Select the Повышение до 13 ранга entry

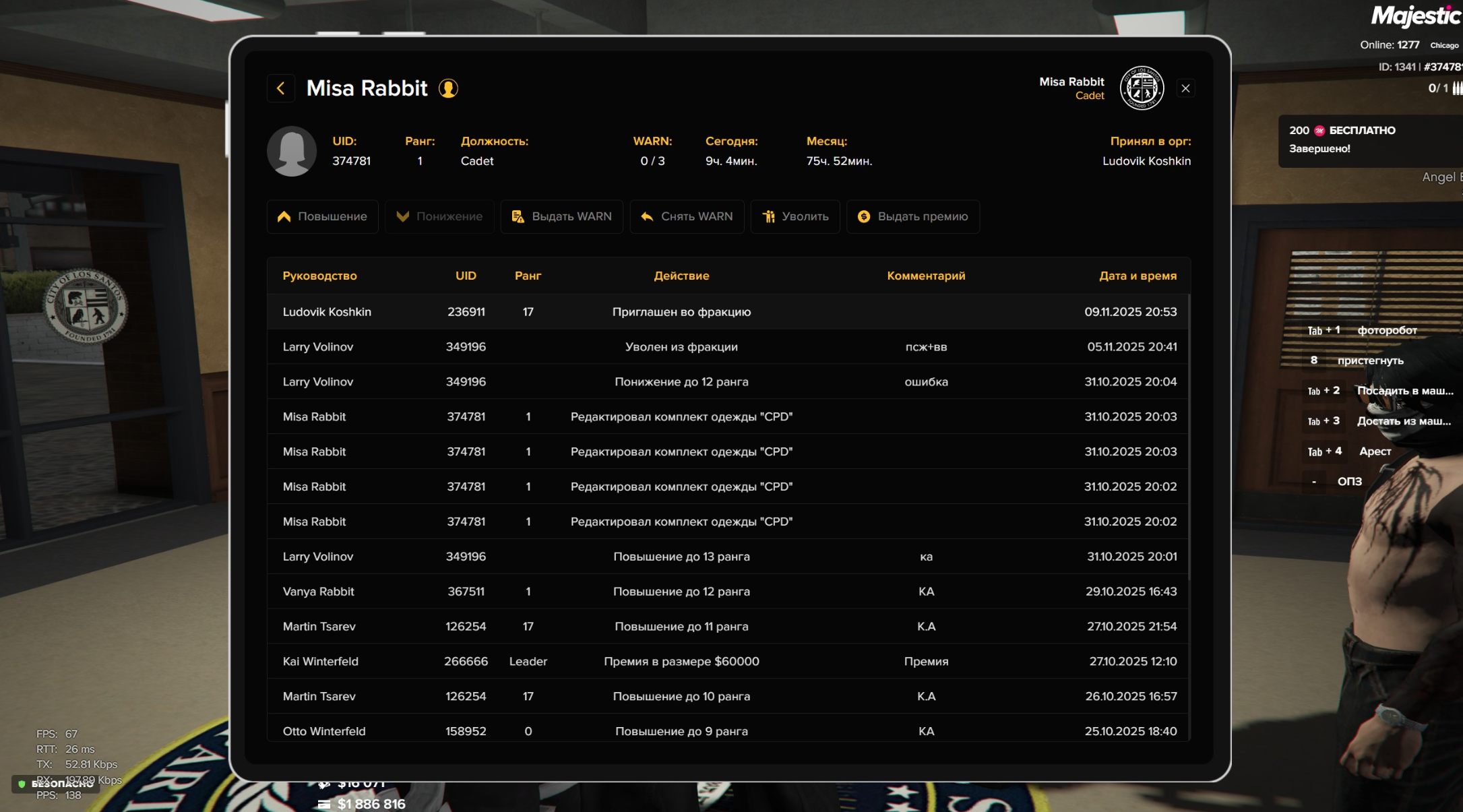(x=681, y=557)
